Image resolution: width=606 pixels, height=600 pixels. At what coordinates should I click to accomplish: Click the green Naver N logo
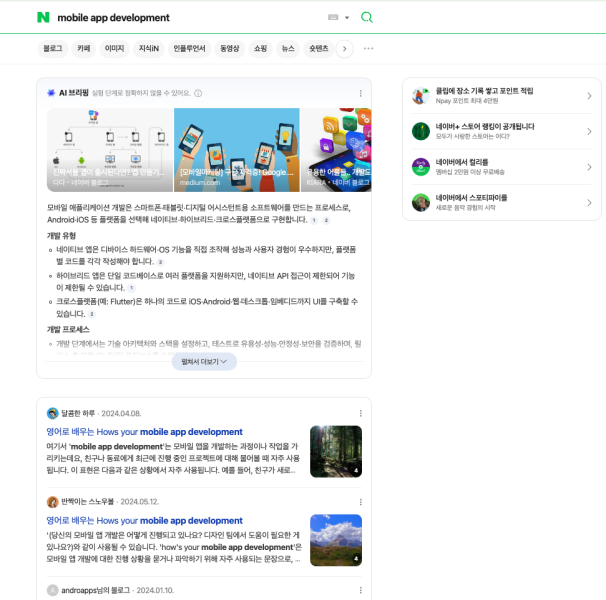pos(43,17)
